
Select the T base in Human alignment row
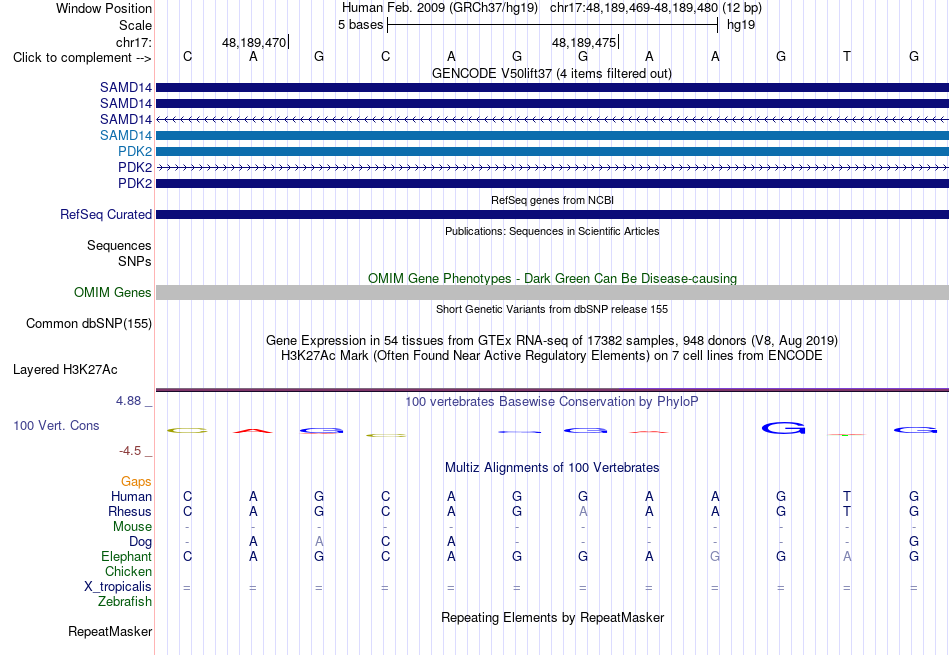[847, 496]
